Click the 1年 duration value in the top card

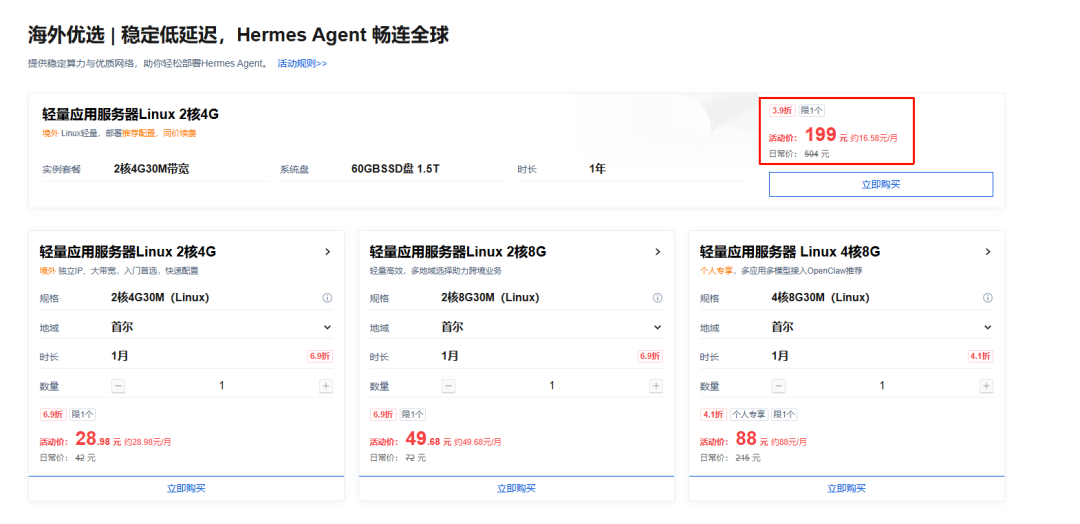click(x=597, y=169)
